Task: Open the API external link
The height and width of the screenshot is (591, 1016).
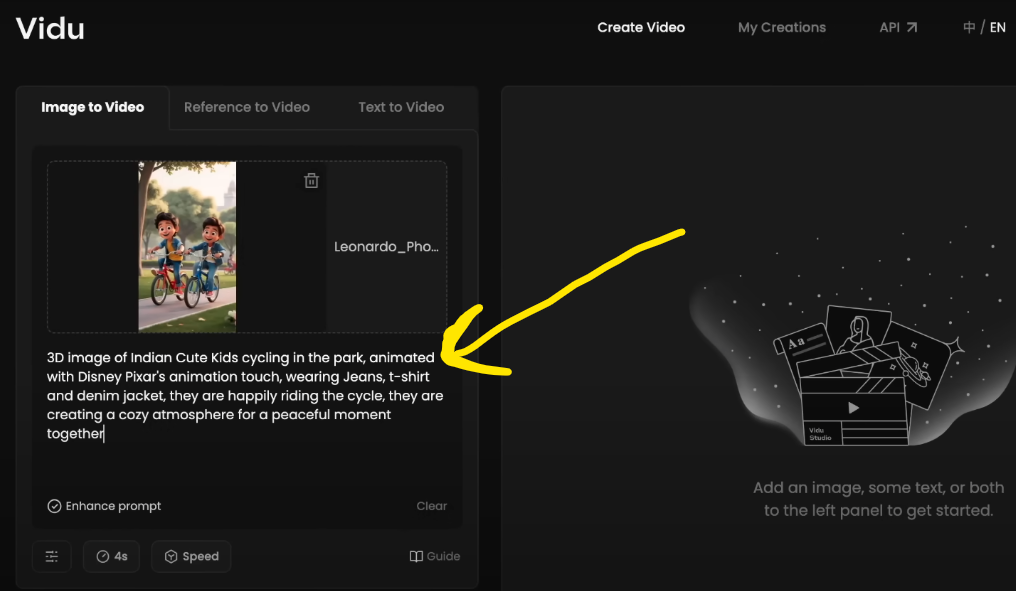Action: (898, 27)
